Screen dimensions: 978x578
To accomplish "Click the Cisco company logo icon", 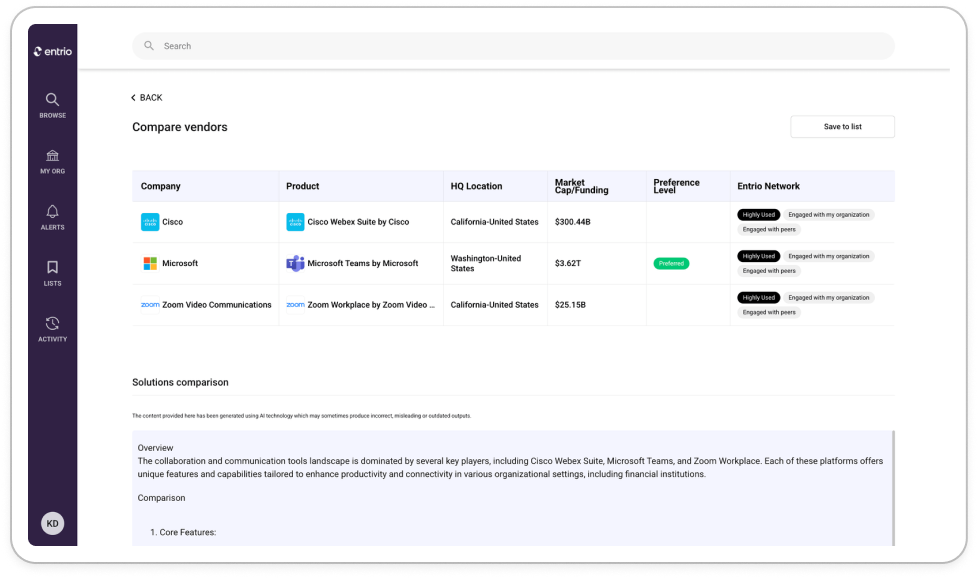I will click(x=150, y=222).
